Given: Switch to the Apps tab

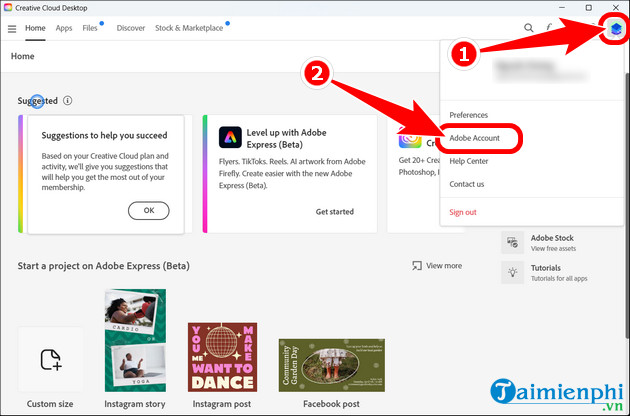Looking at the screenshot, I should pyautogui.click(x=64, y=28).
